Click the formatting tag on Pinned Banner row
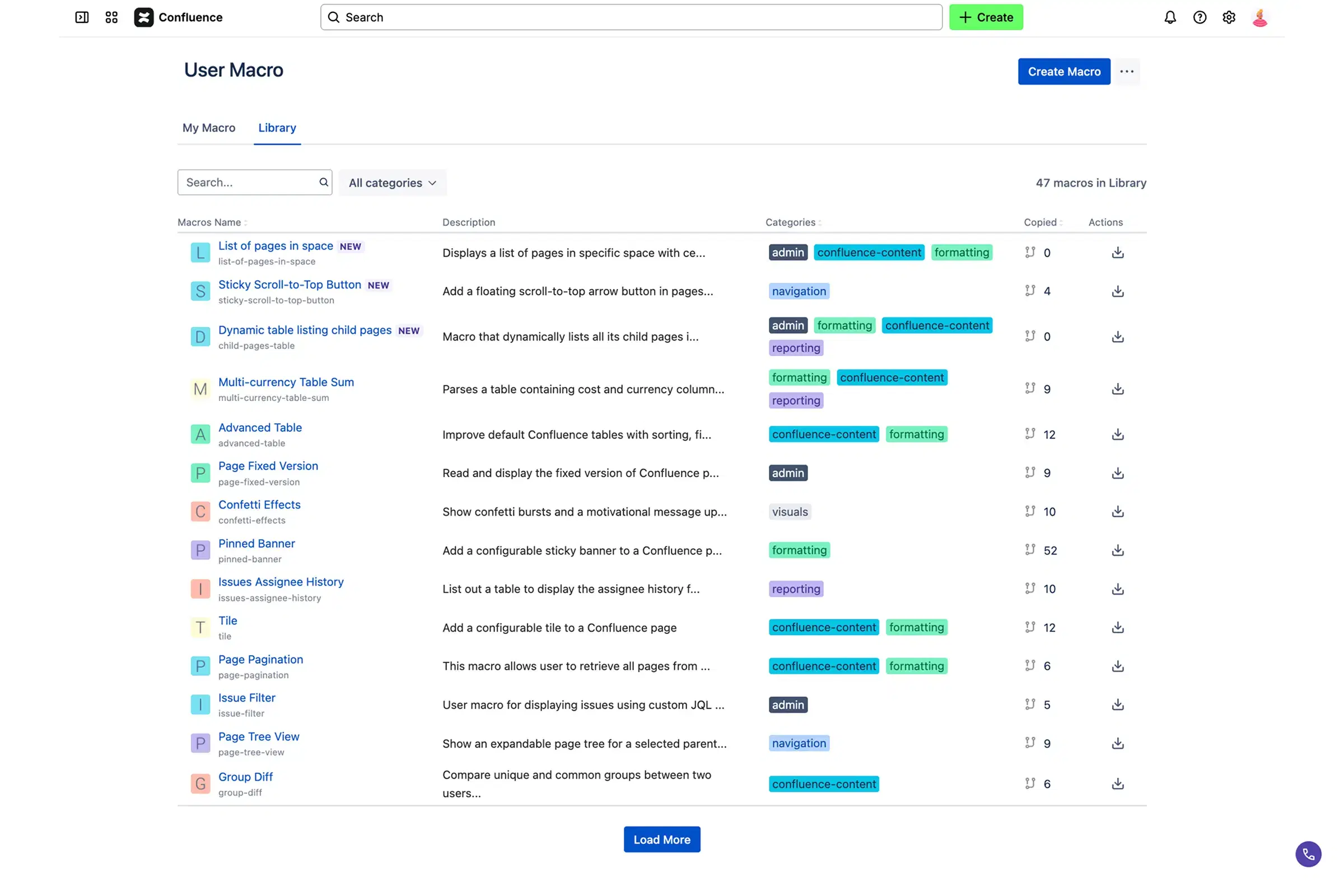This screenshot has height=896, width=1344. pyautogui.click(x=800, y=551)
